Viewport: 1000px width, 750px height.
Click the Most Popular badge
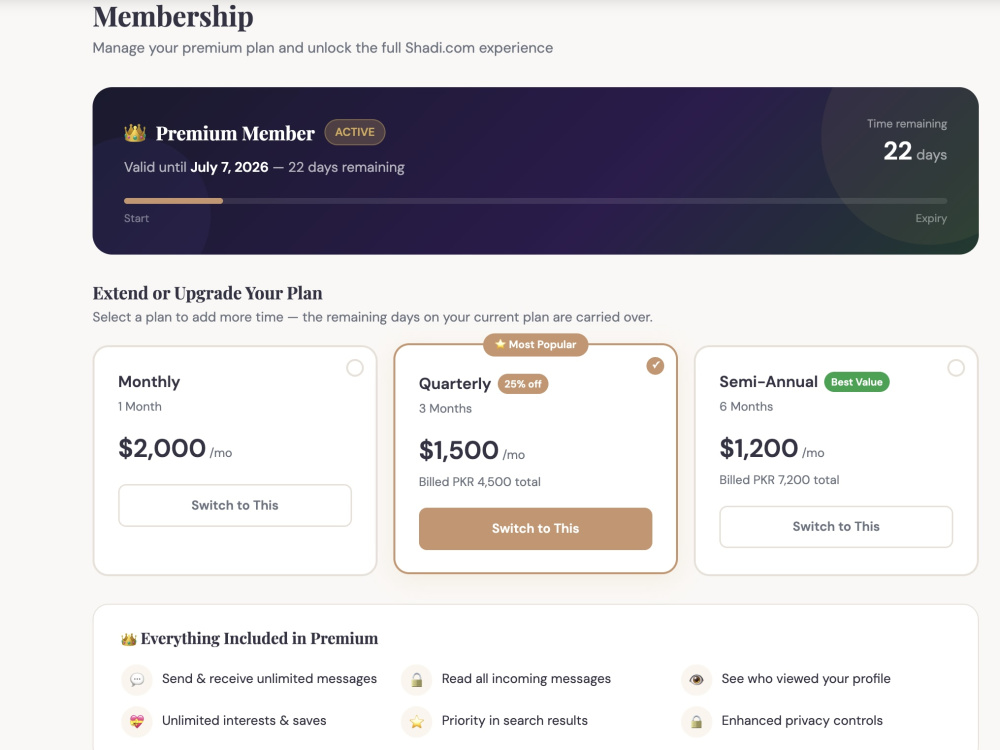click(535, 344)
